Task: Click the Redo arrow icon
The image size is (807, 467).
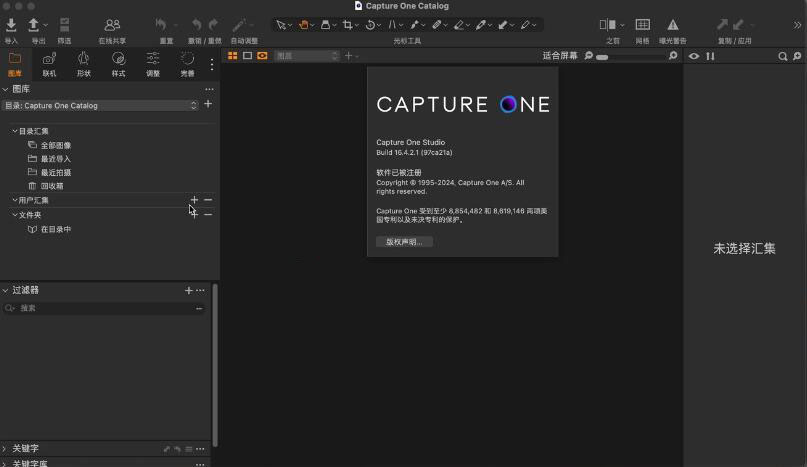Action: [213, 24]
